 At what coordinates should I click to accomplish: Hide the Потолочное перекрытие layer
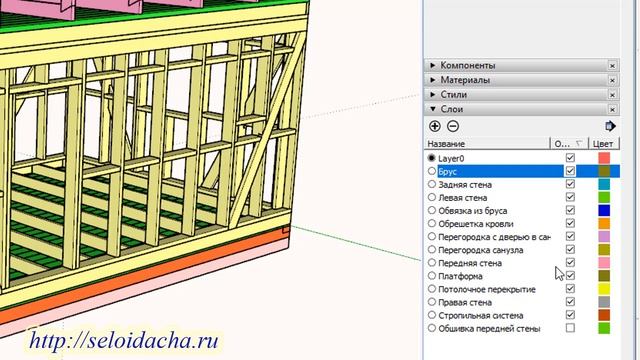click(570, 289)
